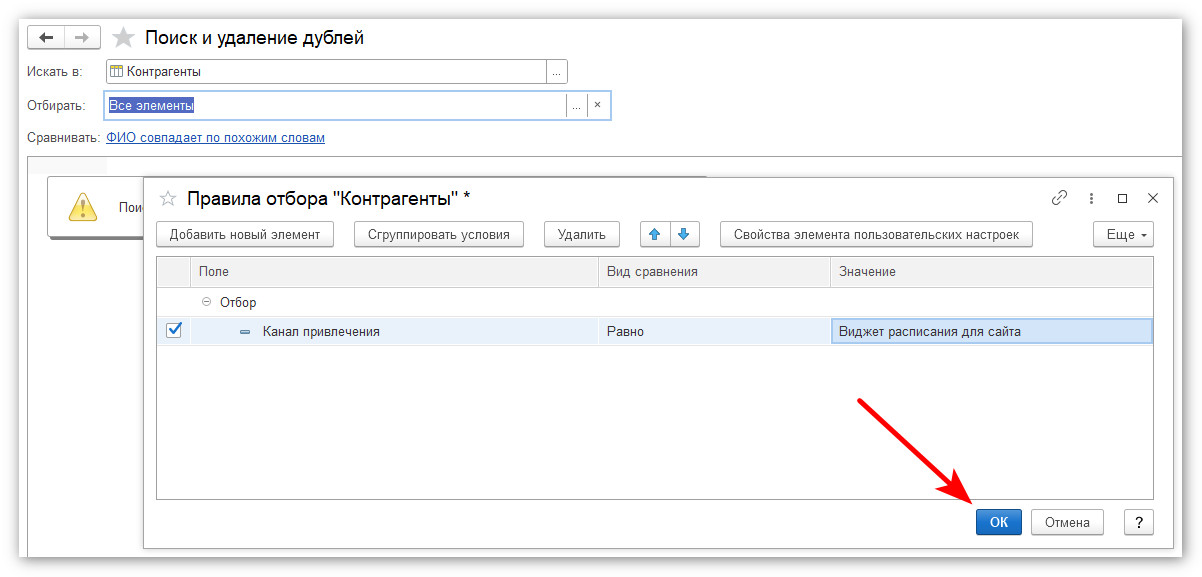1202x577 pixels.
Task: Click the 'Отмена' button
Action: (x=1067, y=522)
